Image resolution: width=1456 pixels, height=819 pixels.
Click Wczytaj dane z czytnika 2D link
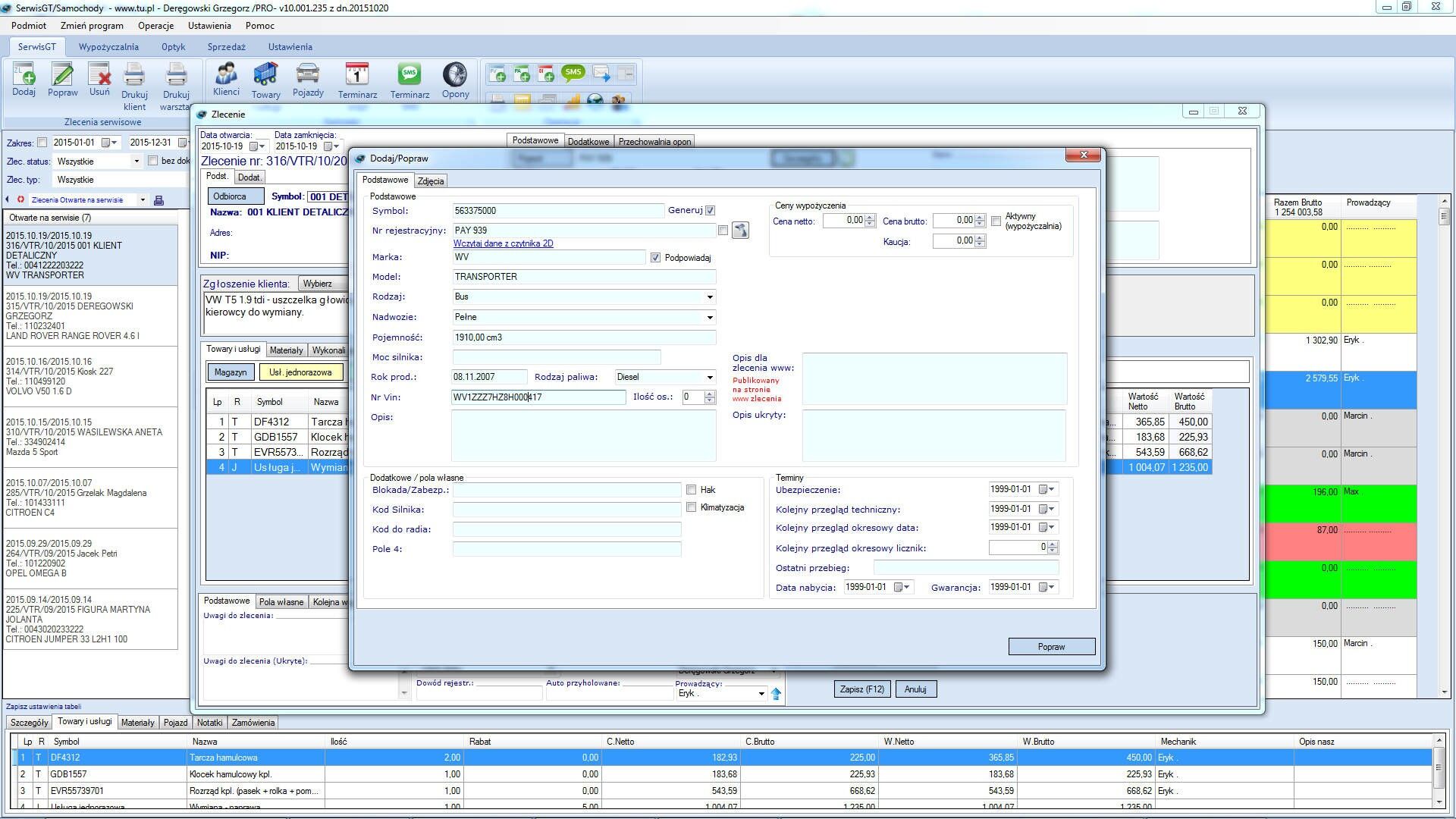pyautogui.click(x=503, y=244)
